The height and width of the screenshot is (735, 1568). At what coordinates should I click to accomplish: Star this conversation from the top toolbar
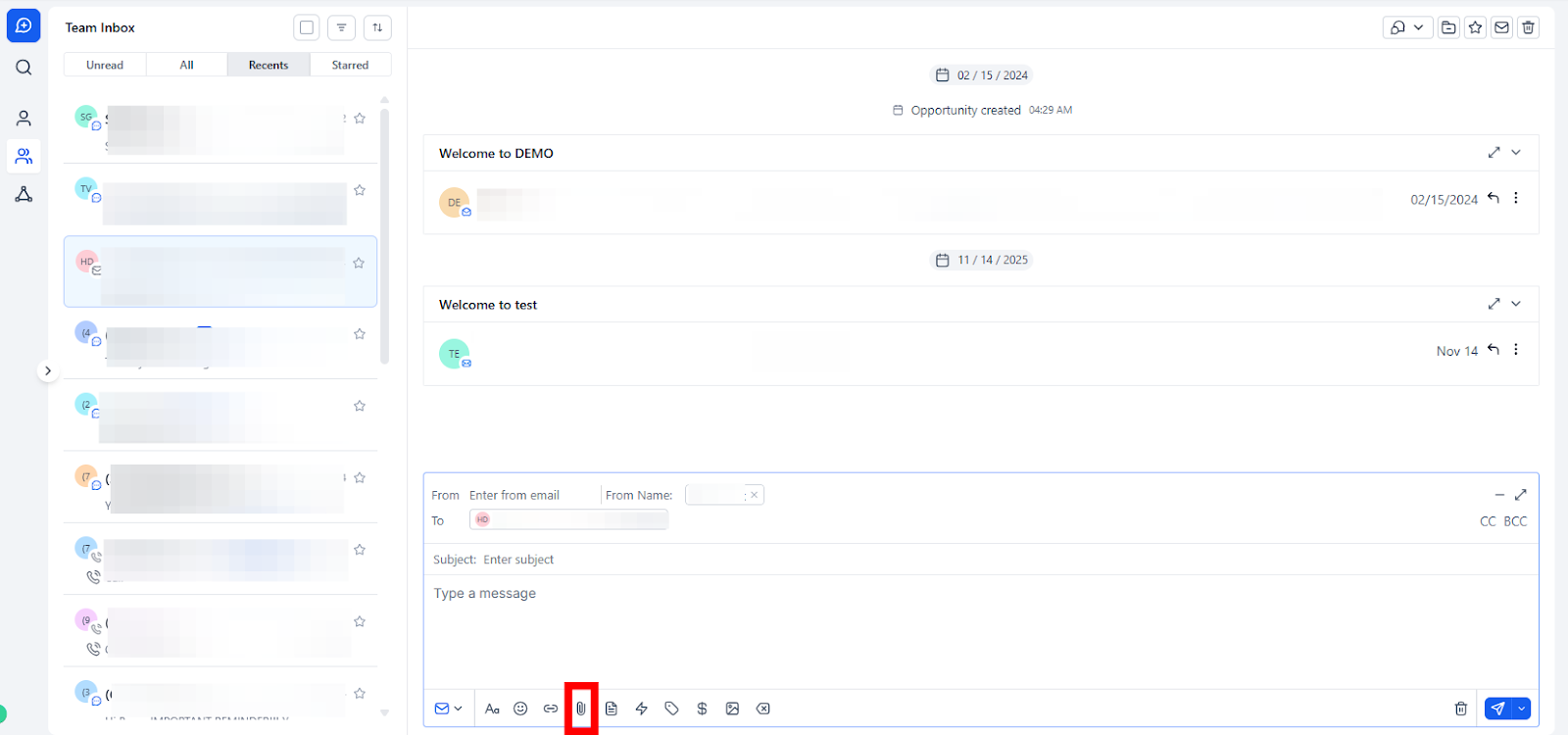coord(1475,27)
